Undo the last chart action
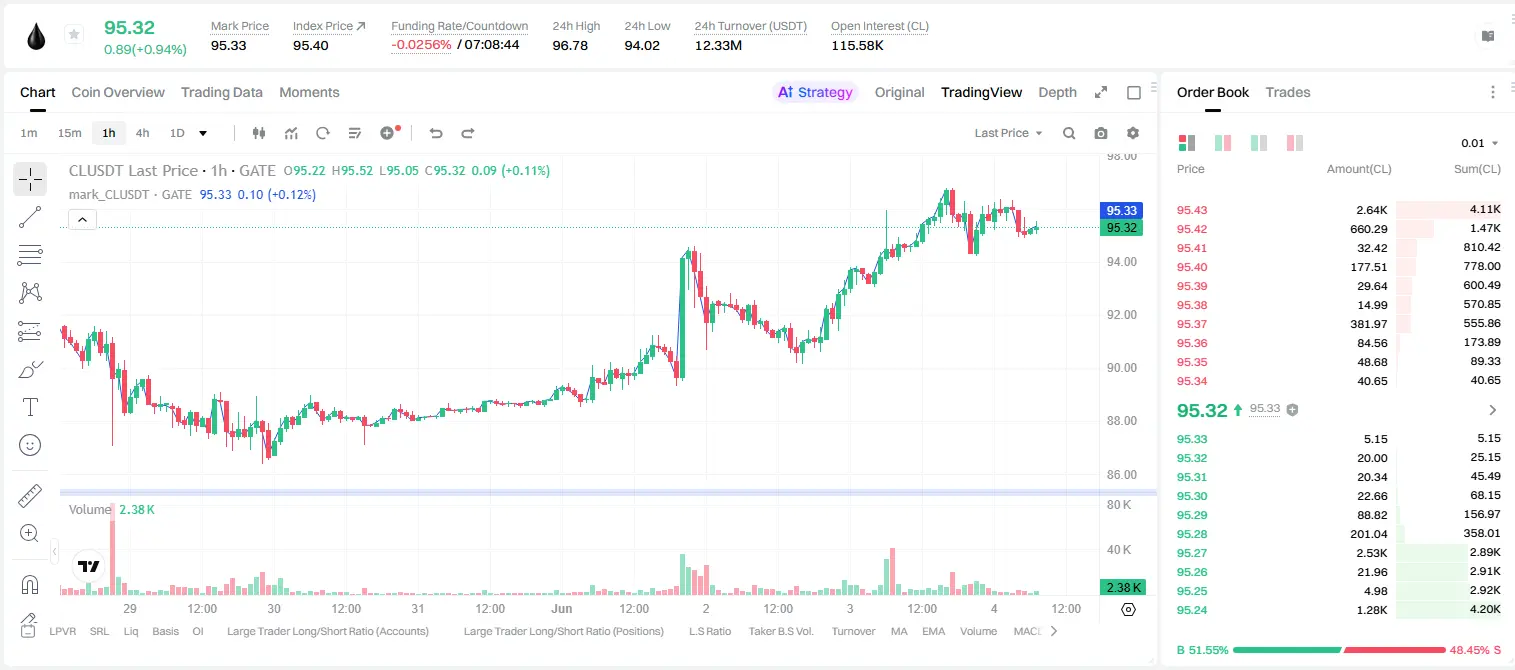This screenshot has width=1515, height=670. tap(436, 133)
